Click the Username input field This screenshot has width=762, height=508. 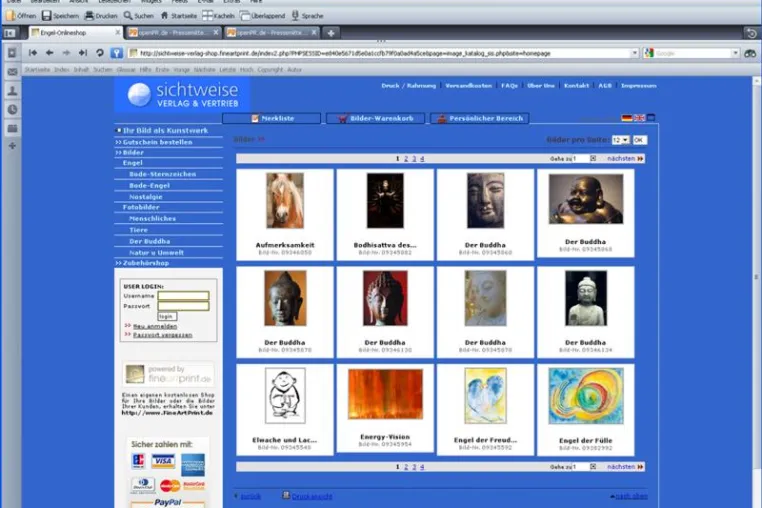point(183,296)
